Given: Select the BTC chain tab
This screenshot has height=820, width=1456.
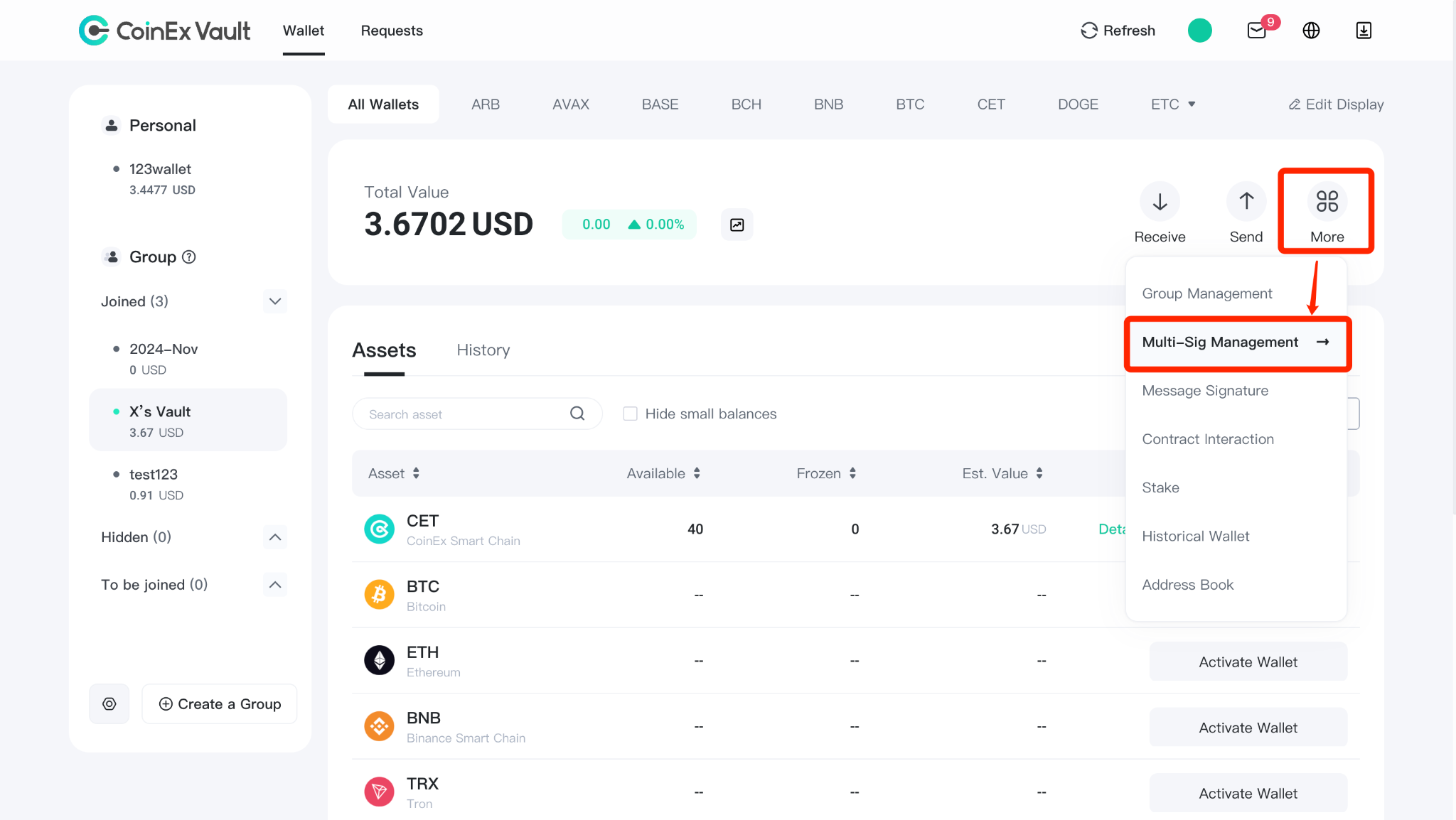Looking at the screenshot, I should coord(910,104).
